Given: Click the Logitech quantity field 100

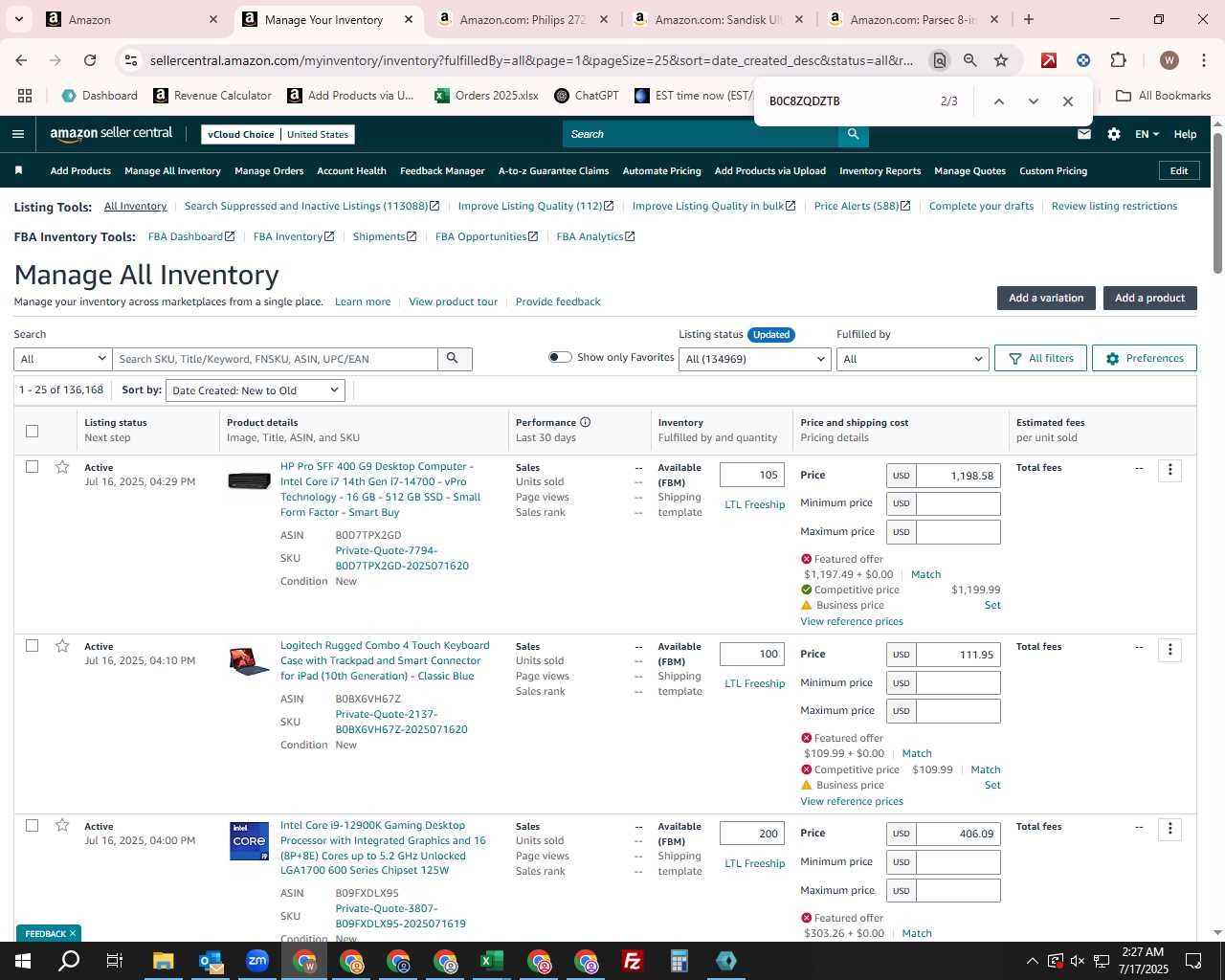Looking at the screenshot, I should point(752,654).
